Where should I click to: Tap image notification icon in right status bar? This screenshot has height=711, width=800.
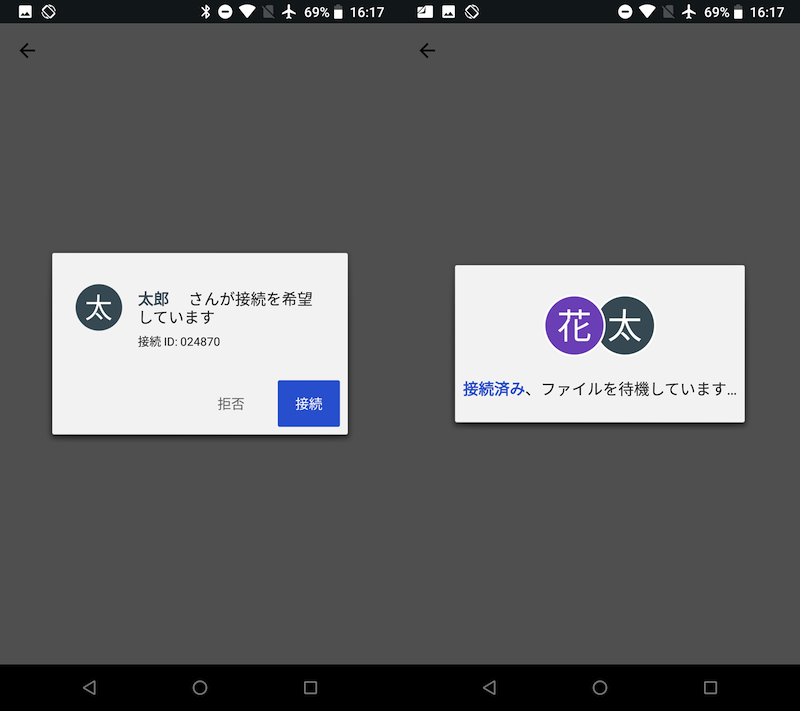[448, 12]
